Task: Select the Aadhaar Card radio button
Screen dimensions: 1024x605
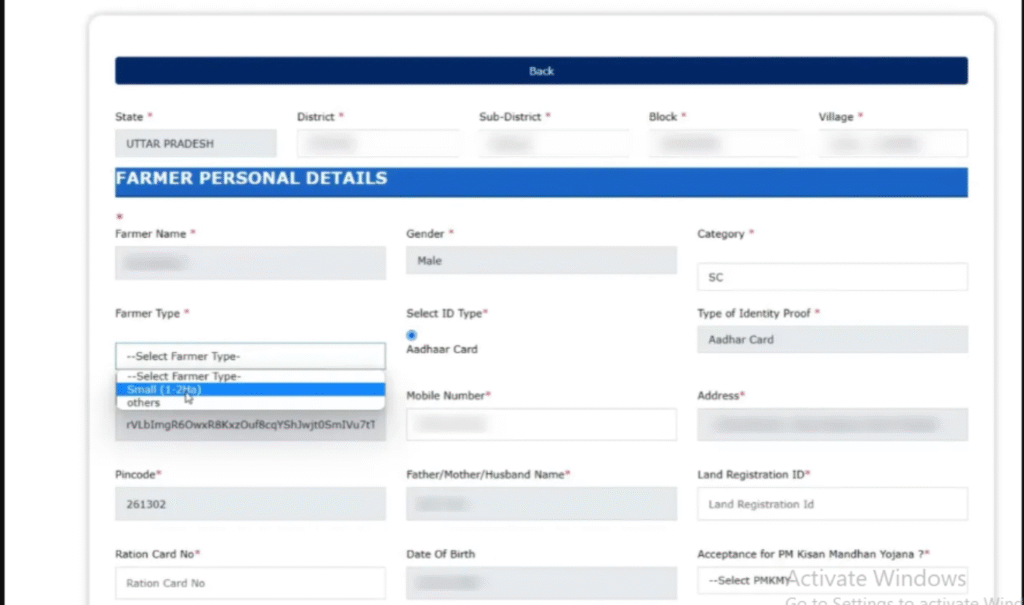Action: (412, 335)
